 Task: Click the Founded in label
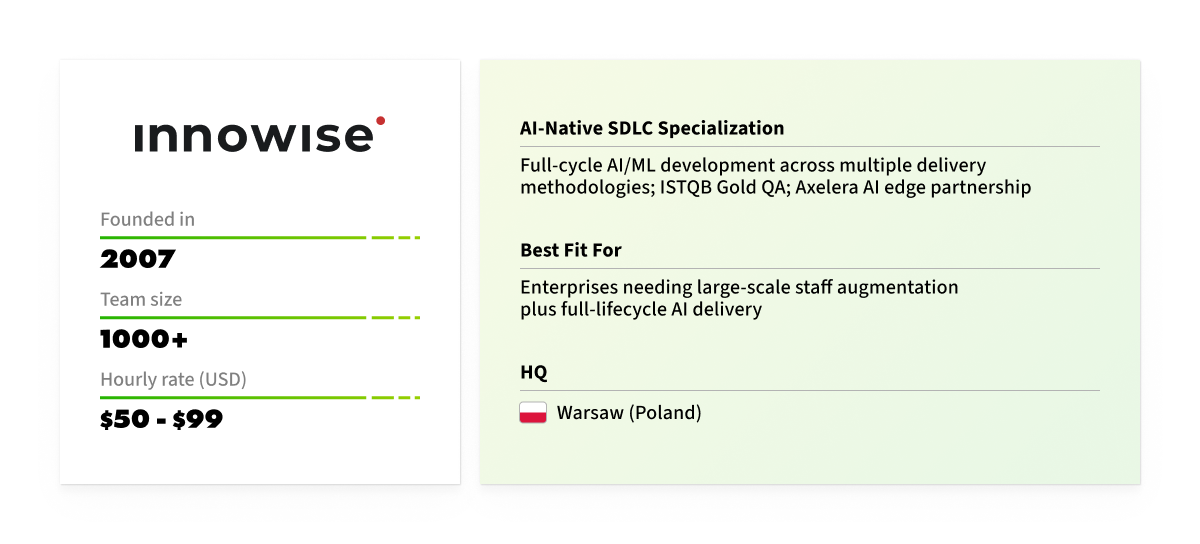click(148, 219)
